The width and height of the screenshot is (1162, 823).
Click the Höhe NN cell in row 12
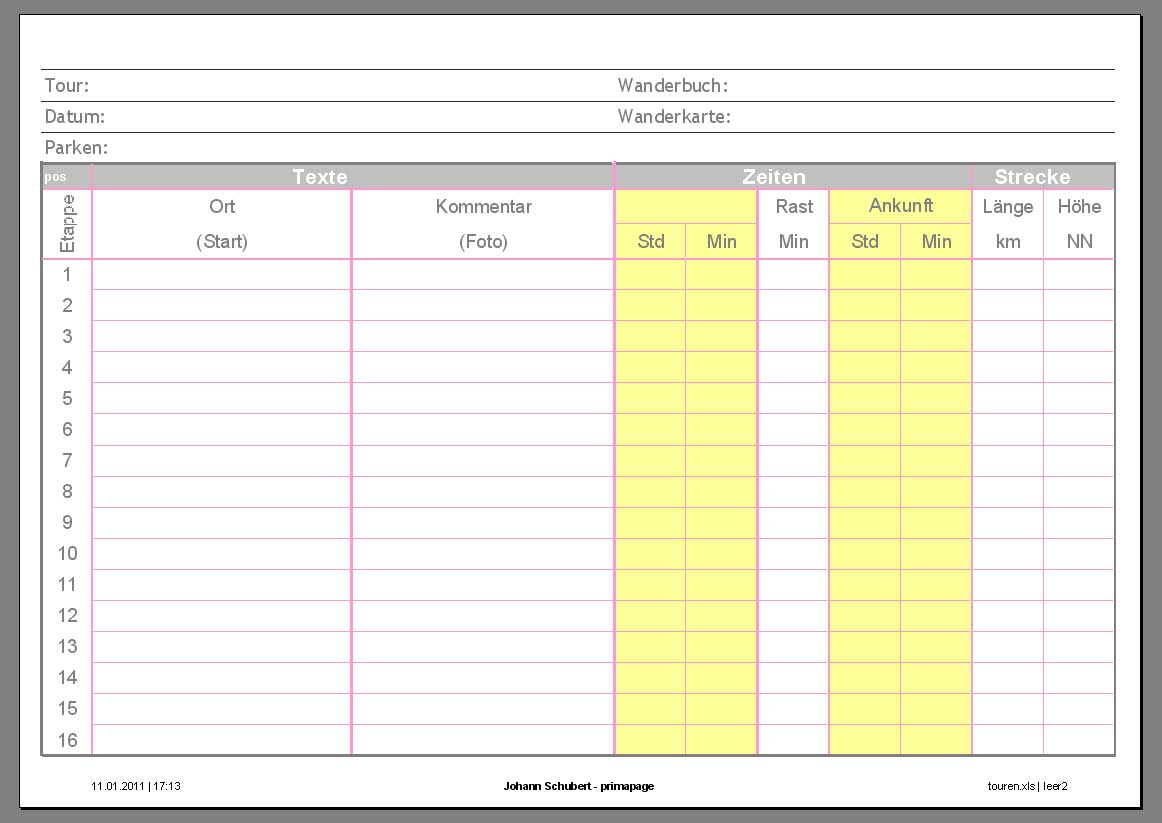point(1079,616)
